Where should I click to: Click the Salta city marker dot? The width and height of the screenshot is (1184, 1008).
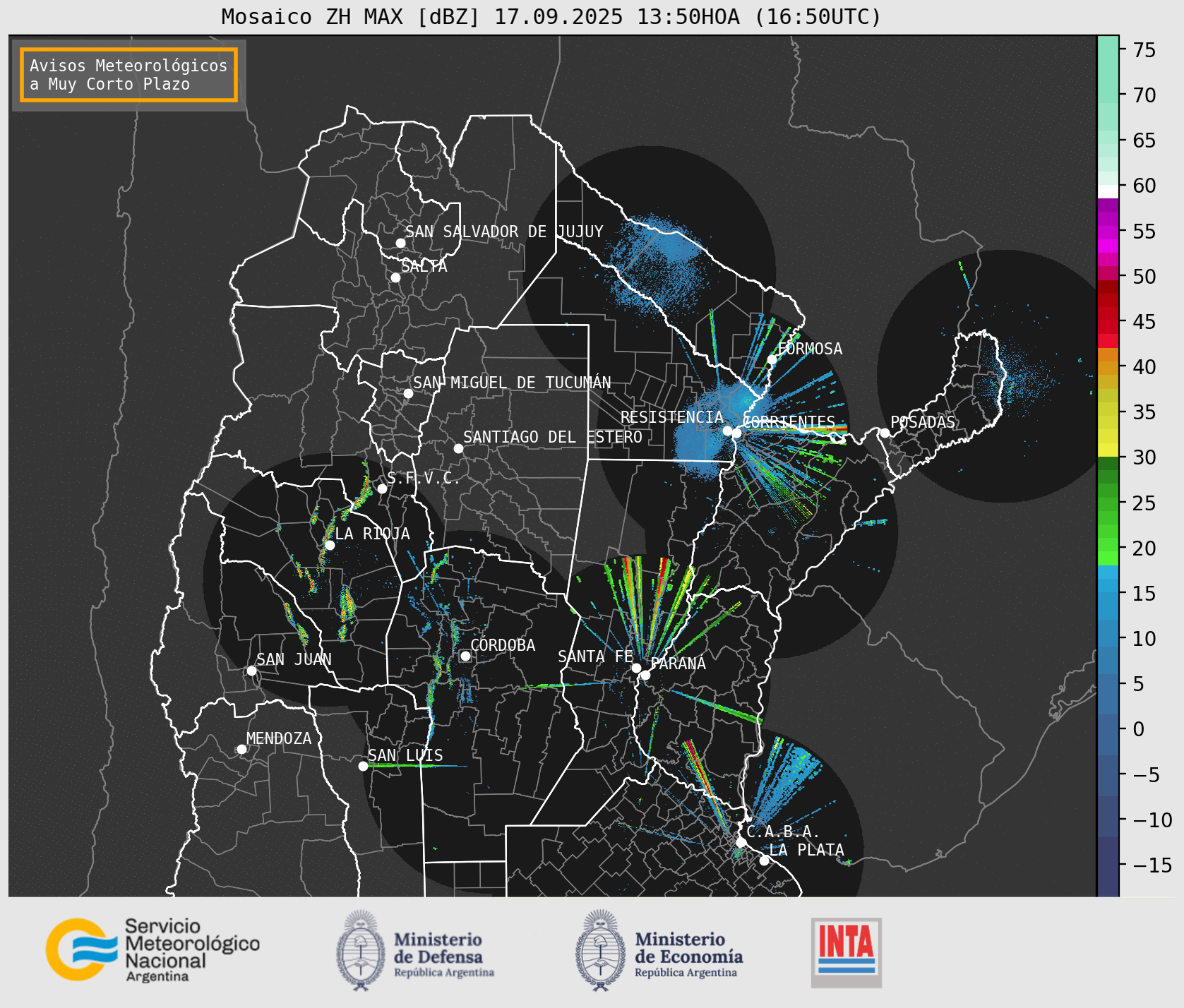[395, 277]
